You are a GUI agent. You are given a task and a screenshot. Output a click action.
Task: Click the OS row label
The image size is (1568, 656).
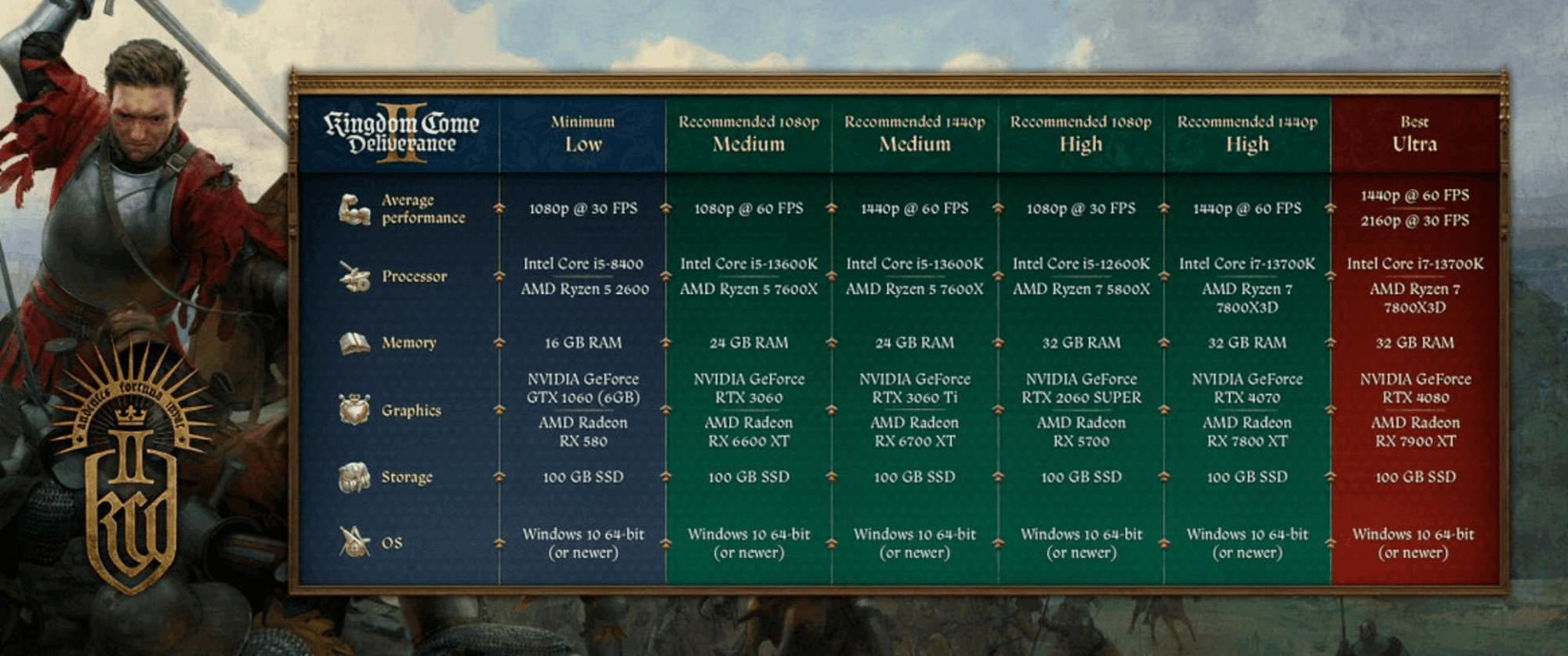point(392,543)
